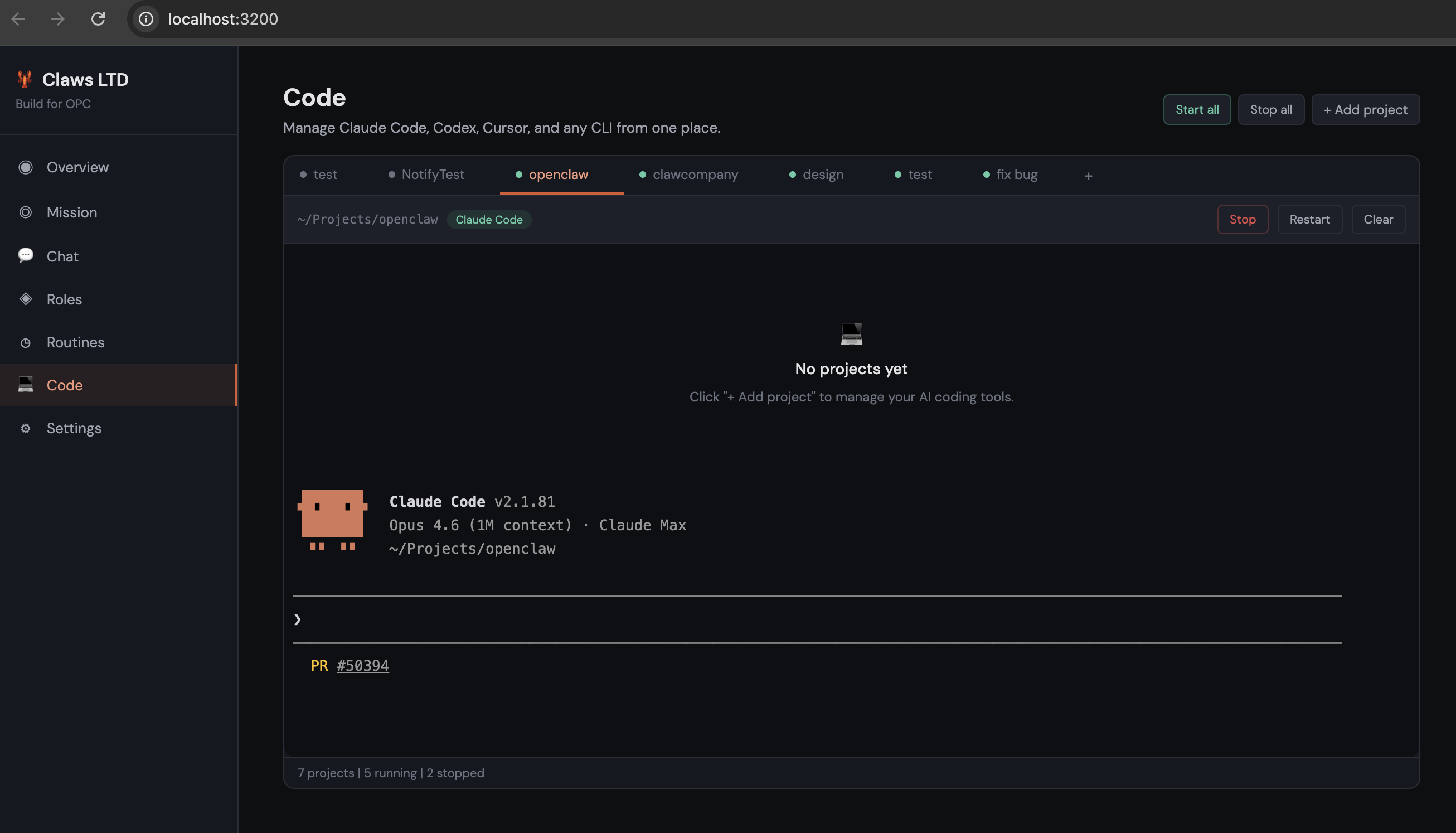This screenshot has width=1456, height=833.
Task: Go to the Mission section
Action: (118, 212)
